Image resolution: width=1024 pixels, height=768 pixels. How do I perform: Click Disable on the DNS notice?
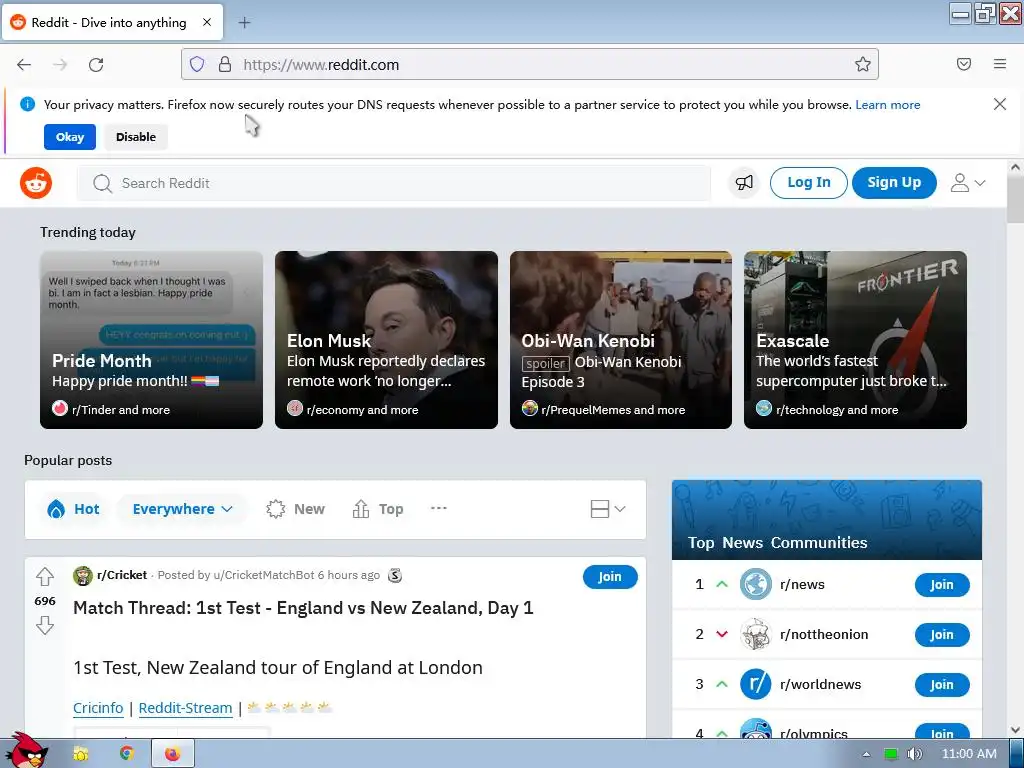click(x=136, y=137)
